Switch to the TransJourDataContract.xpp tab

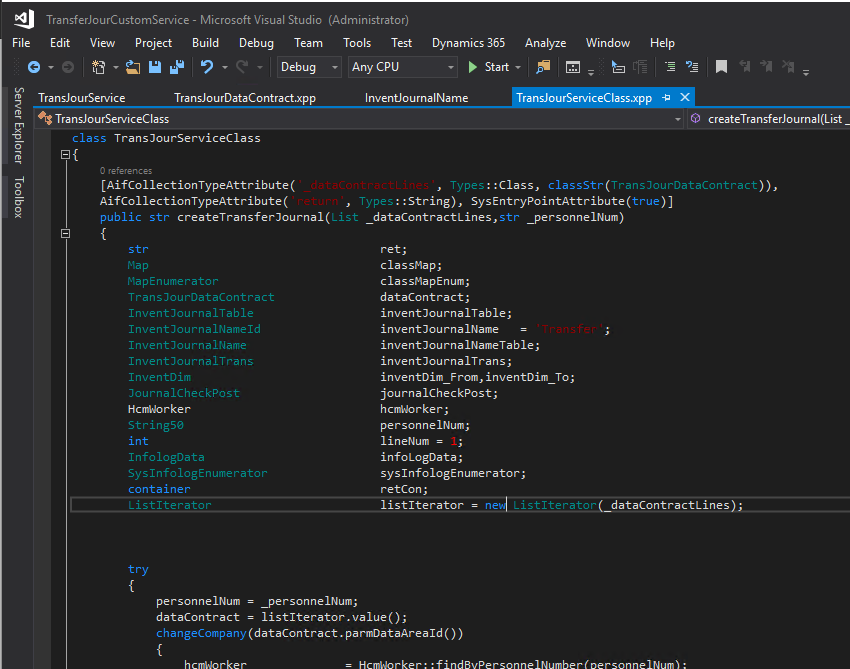[x=244, y=98]
